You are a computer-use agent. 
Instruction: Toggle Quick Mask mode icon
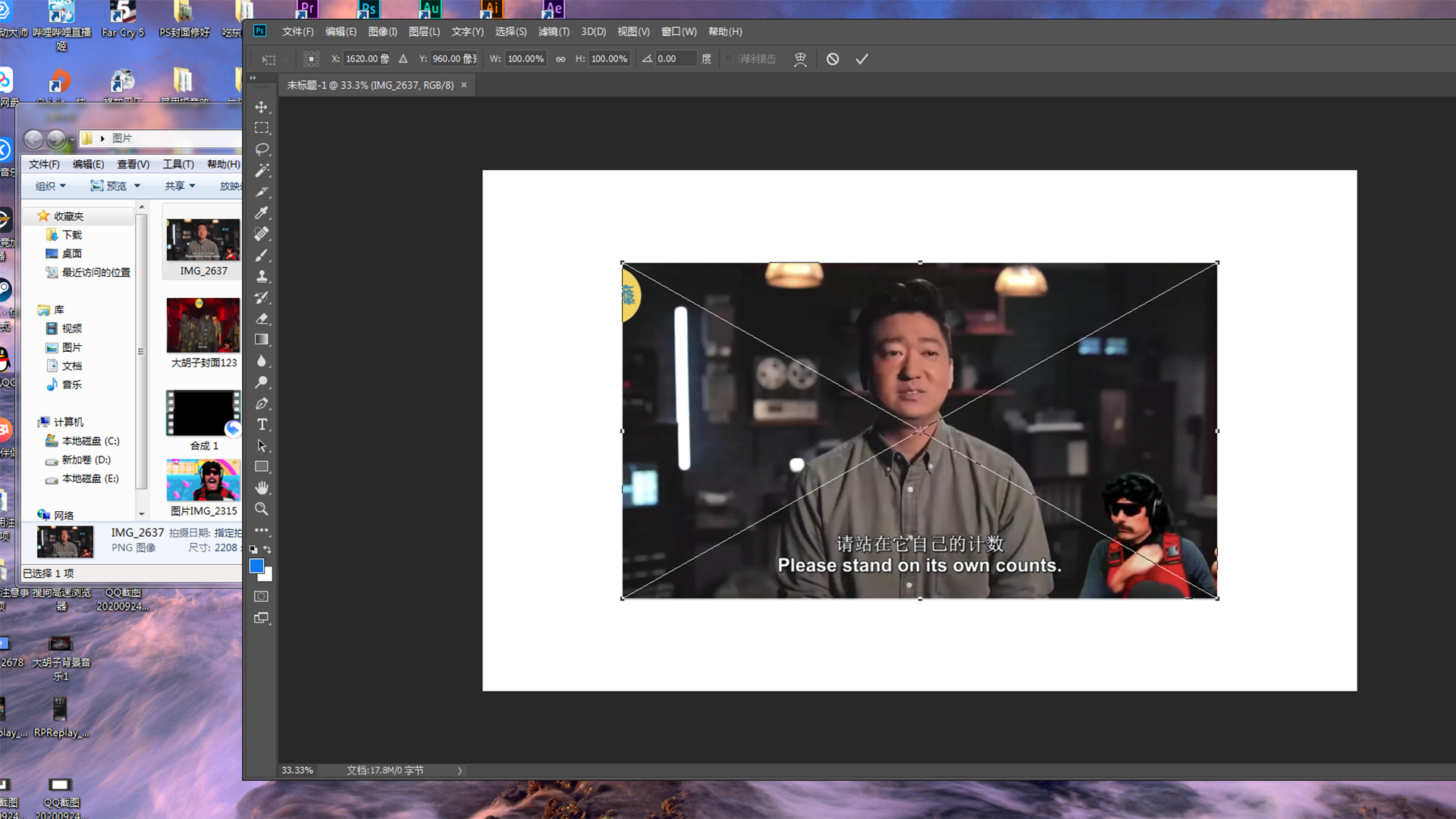pyautogui.click(x=262, y=597)
